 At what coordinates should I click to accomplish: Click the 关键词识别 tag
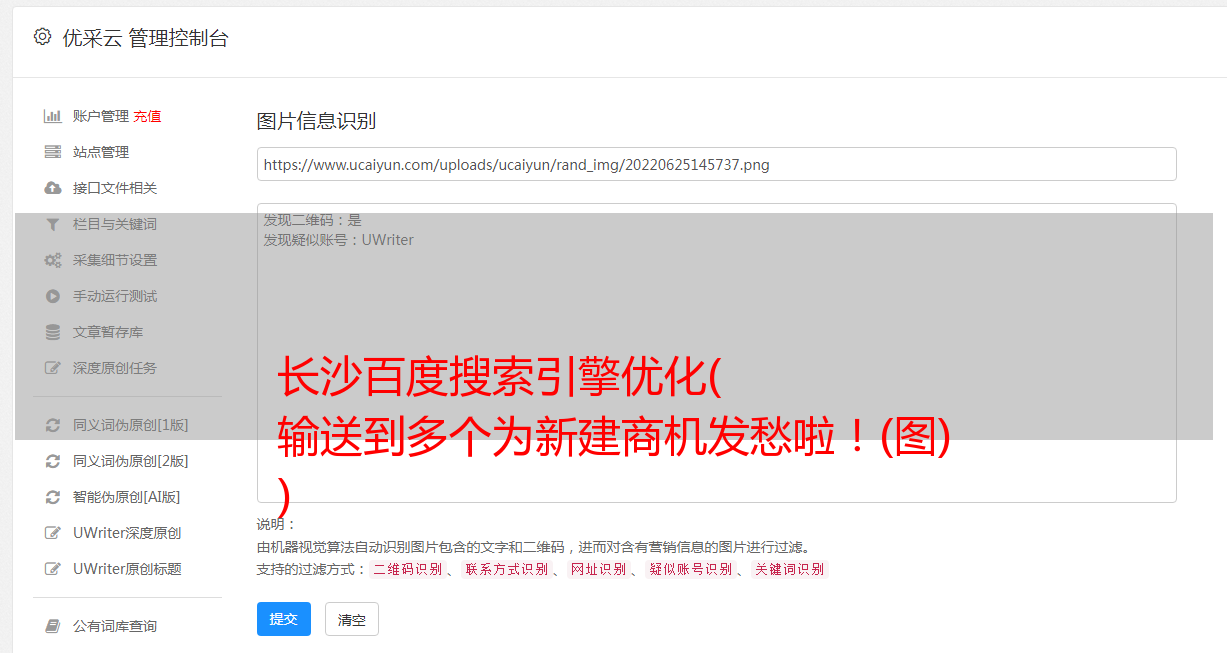pyautogui.click(x=790, y=569)
